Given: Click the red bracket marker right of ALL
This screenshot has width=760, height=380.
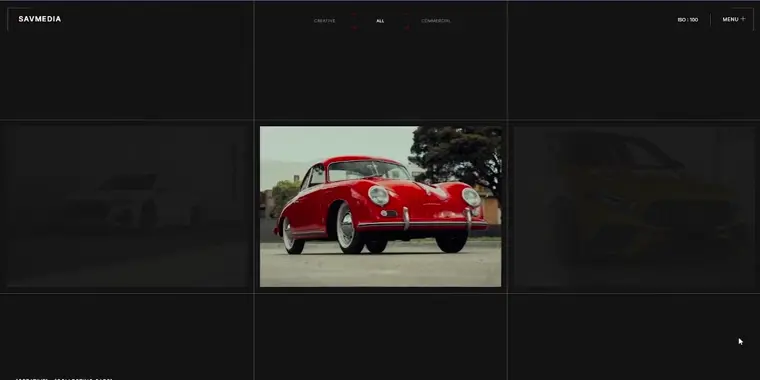Looking at the screenshot, I should (x=407, y=21).
